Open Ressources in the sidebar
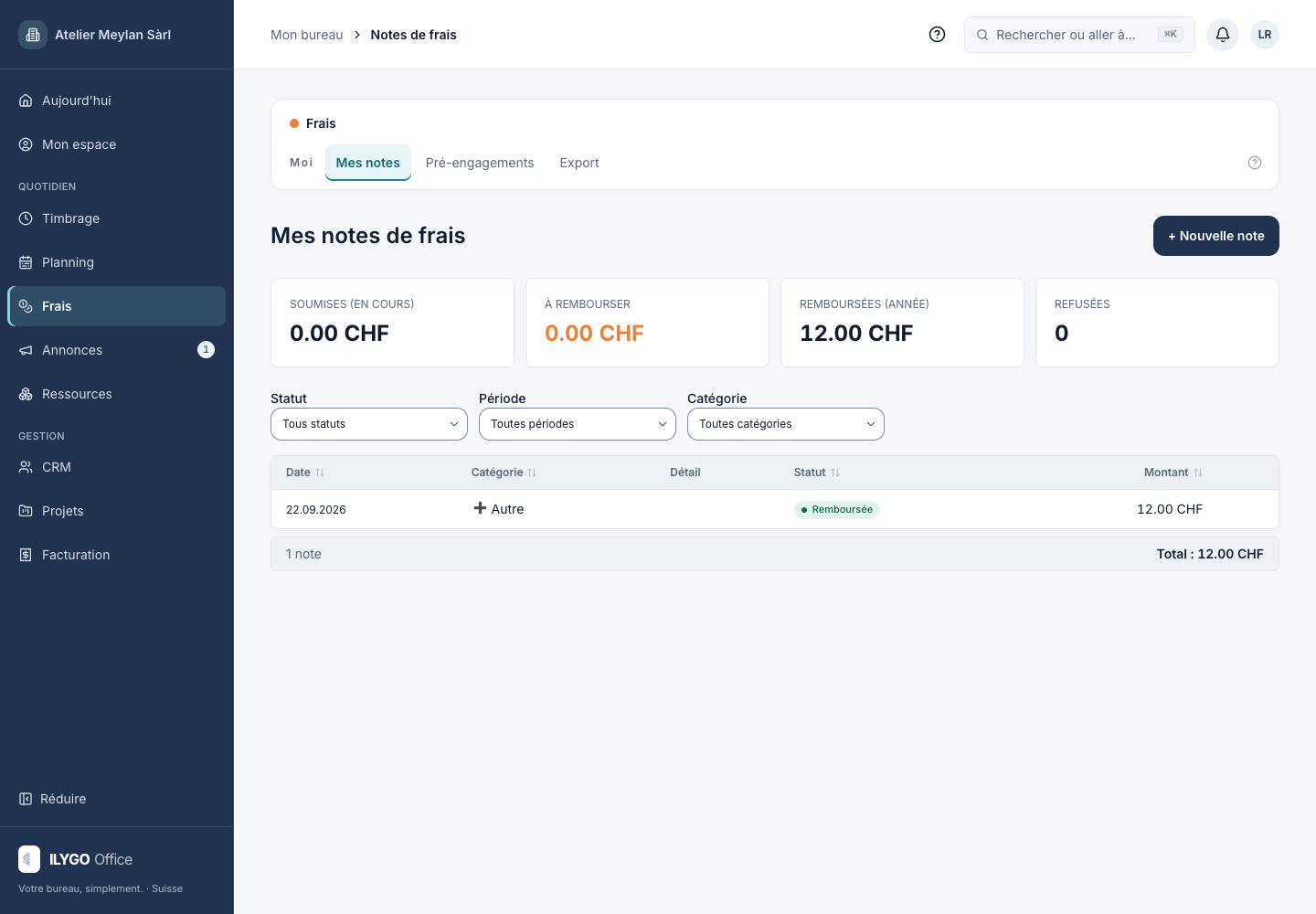 click(x=117, y=394)
